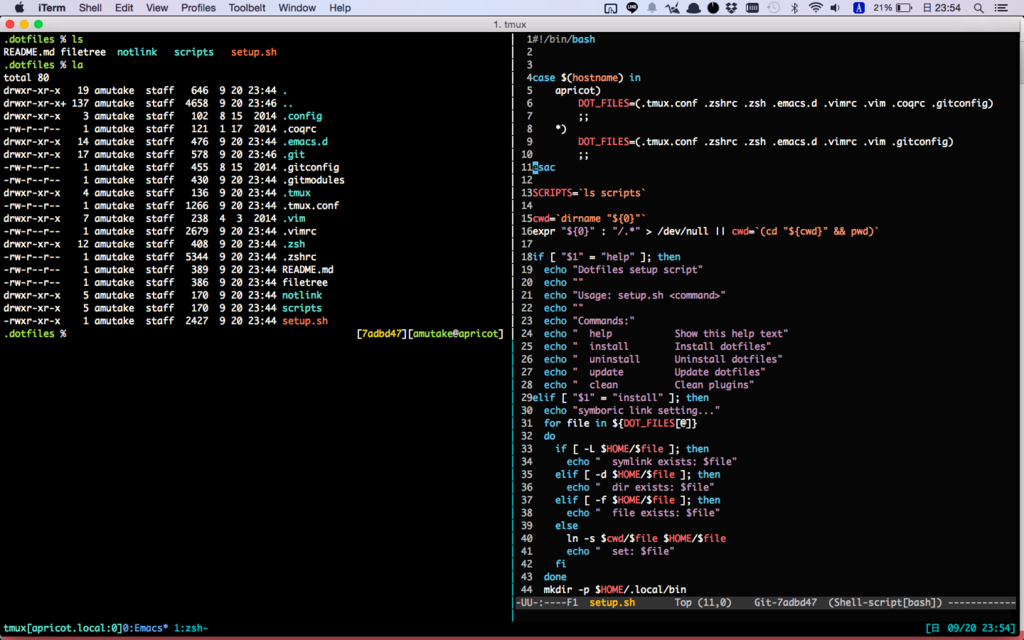Open the volume control in menu bar
Image resolution: width=1024 pixels, height=640 pixels.
pyautogui.click(x=835, y=8)
